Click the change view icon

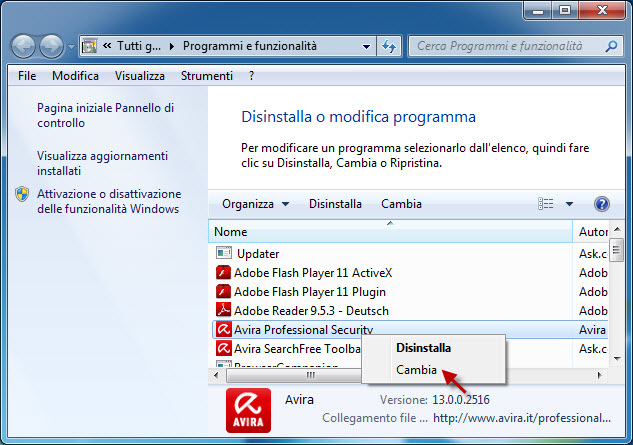coord(546,204)
